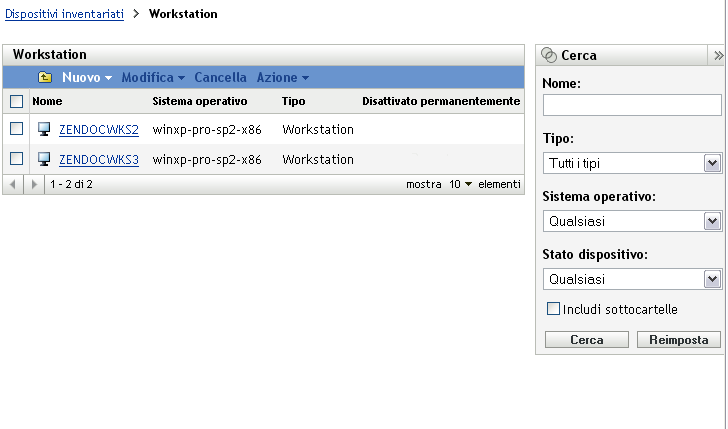Click the folder-up icon in toolbar

point(45,77)
